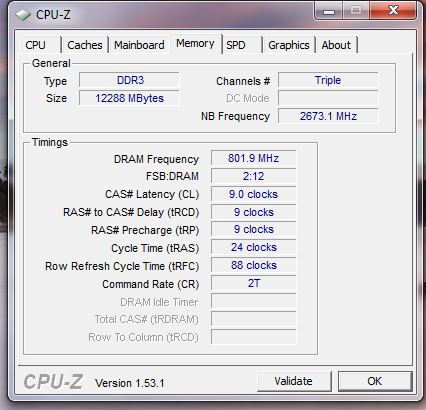Click the empty Row To Column field

click(253, 337)
